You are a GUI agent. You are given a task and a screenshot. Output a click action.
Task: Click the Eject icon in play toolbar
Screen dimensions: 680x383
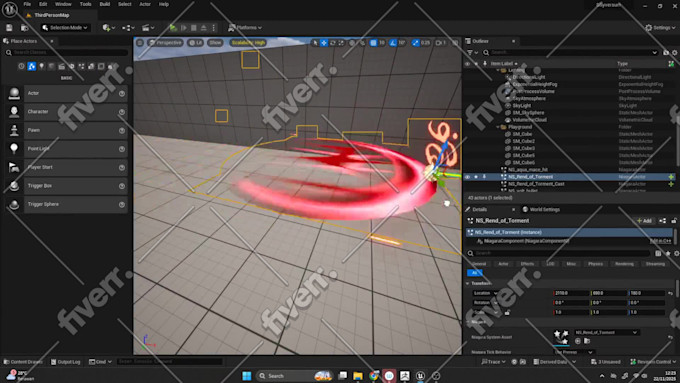[203, 28]
